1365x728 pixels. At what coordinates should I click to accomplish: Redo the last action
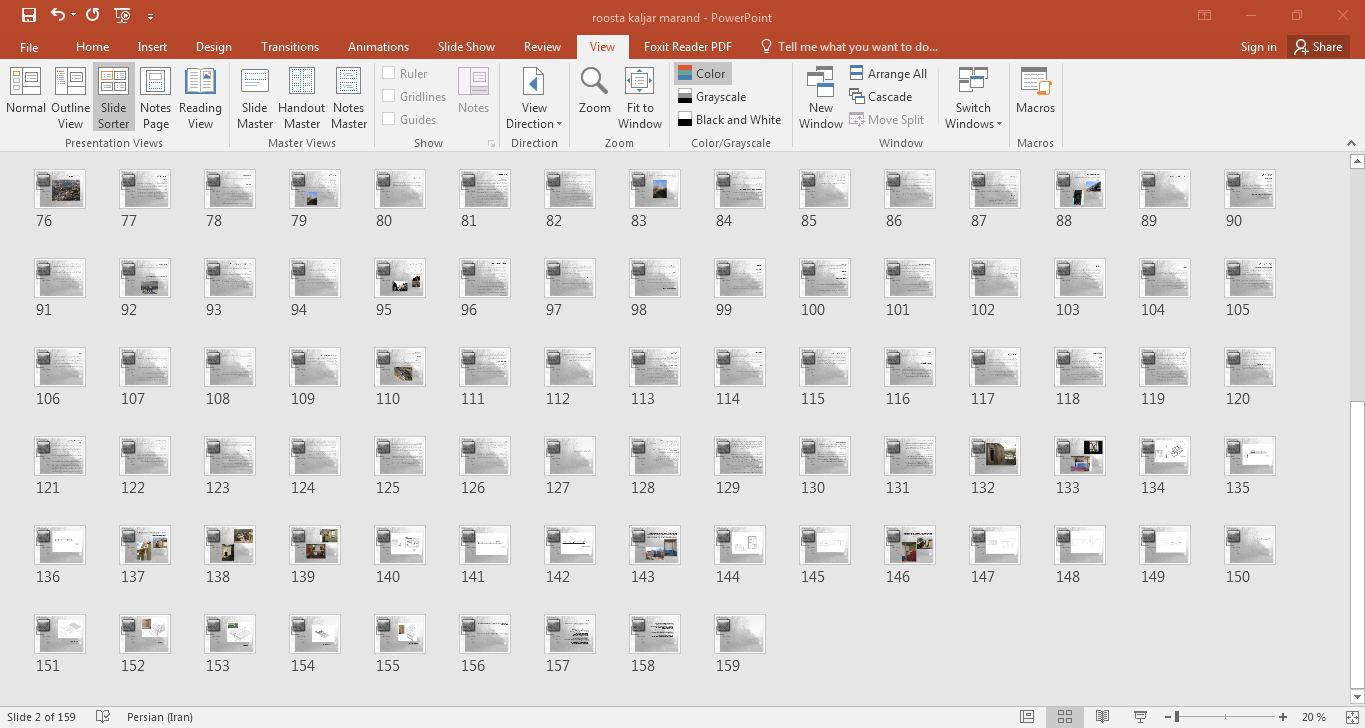tap(93, 15)
